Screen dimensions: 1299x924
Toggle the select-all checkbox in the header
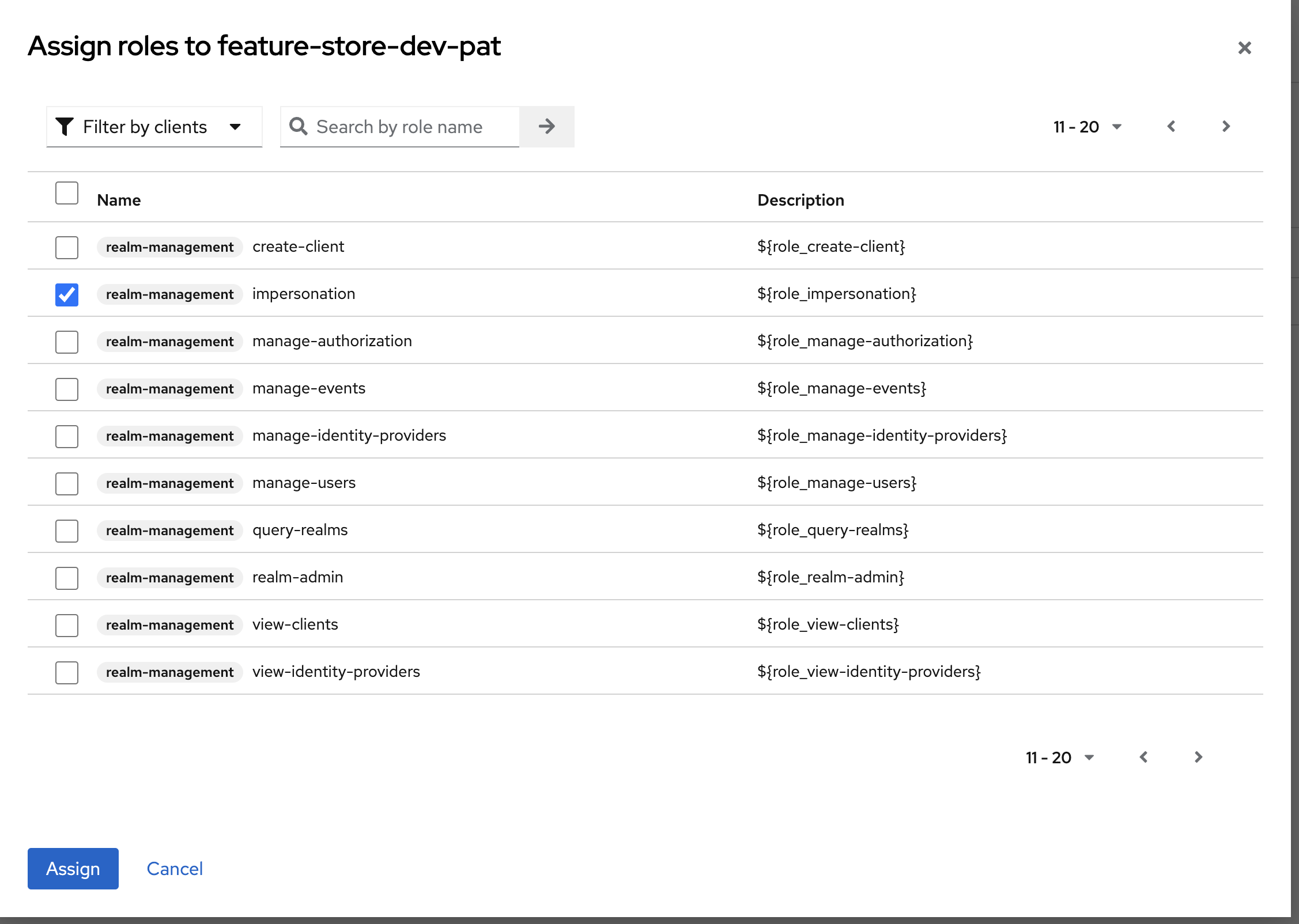pos(67,194)
